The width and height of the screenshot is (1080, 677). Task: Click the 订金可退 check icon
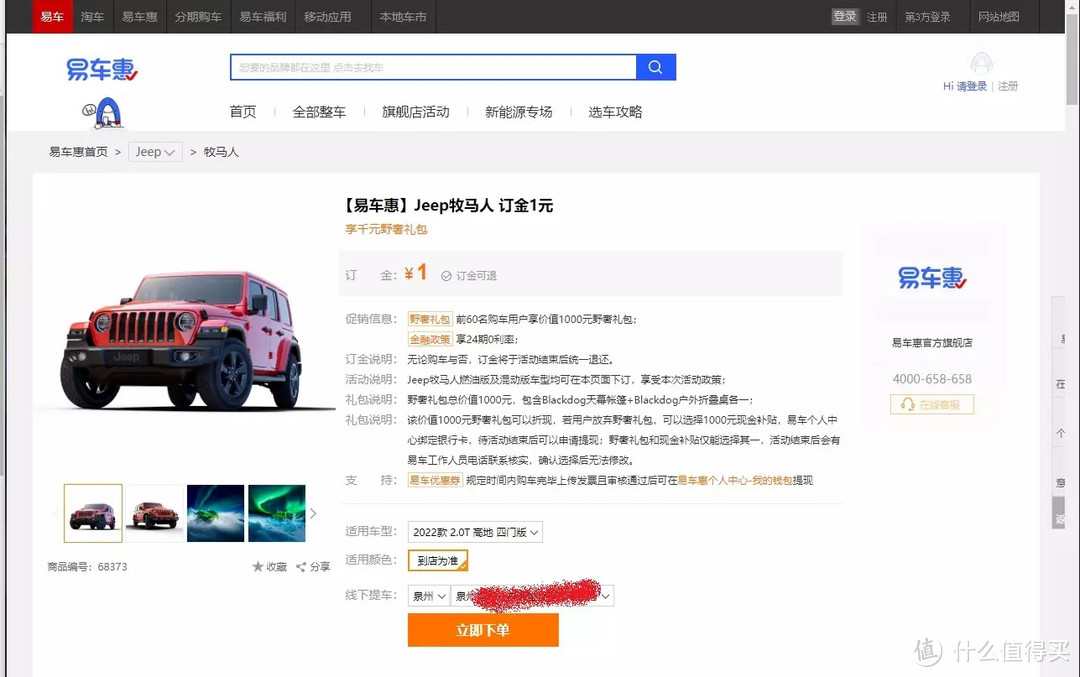click(446, 275)
